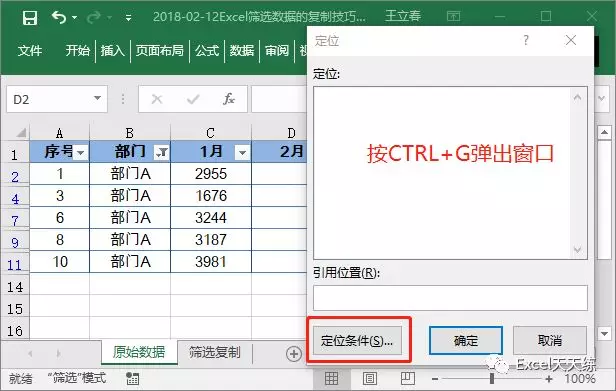Click the ribbon display options icon

[x=454, y=17]
